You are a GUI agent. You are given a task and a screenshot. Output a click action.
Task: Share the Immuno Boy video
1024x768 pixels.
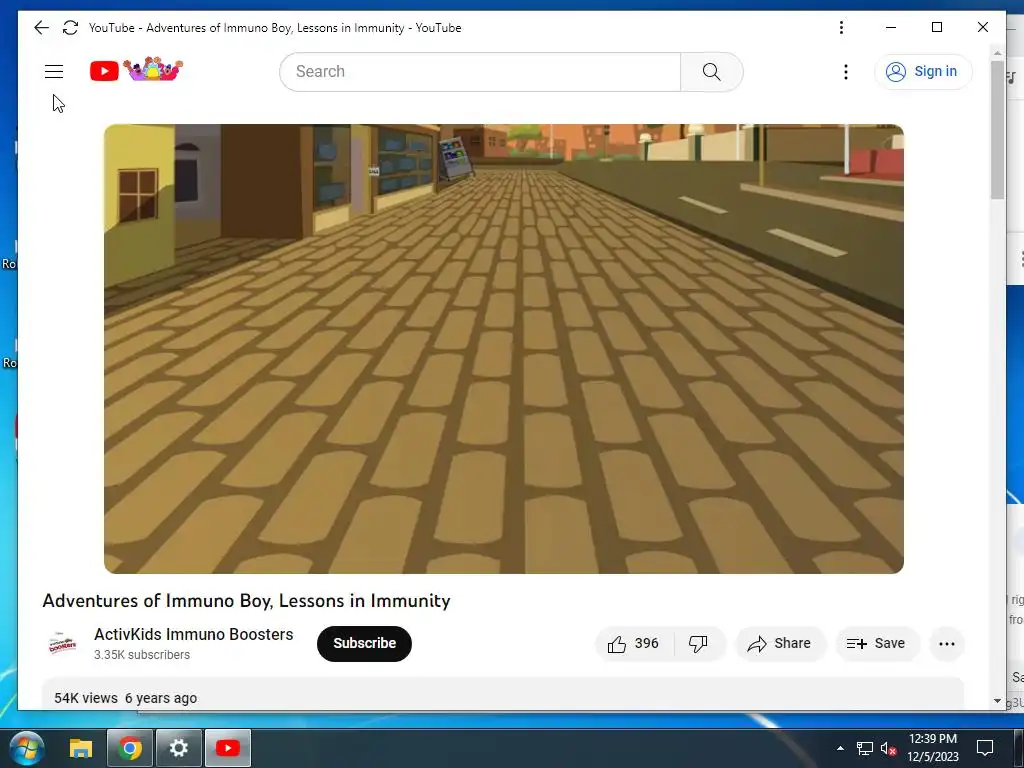(x=780, y=644)
